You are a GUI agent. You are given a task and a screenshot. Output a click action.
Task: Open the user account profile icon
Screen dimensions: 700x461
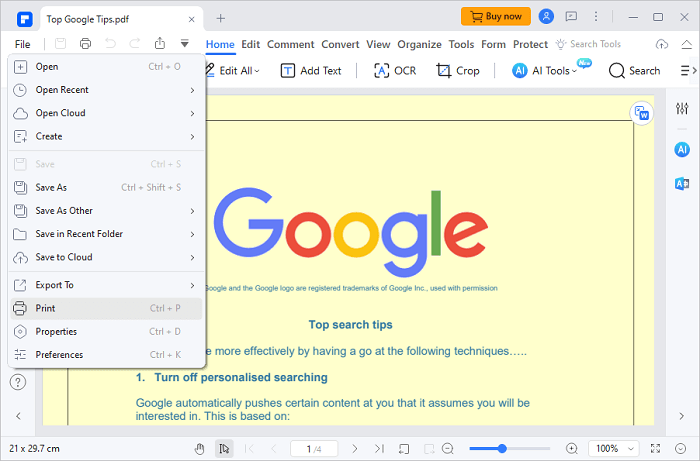[546, 17]
